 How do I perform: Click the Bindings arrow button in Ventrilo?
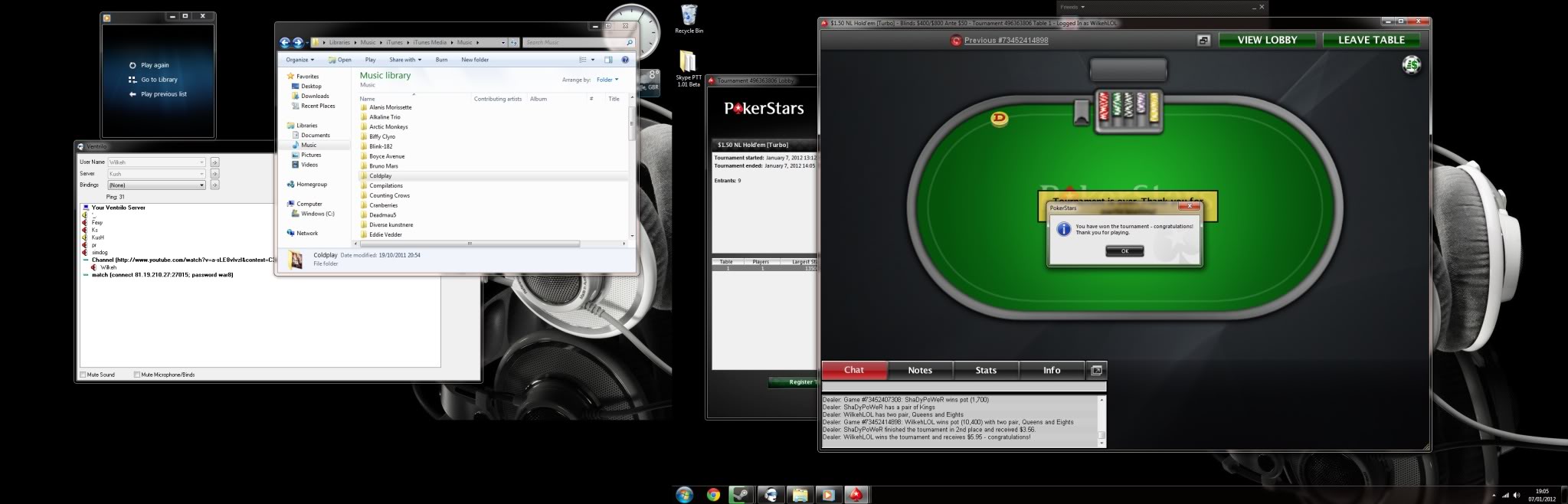214,185
